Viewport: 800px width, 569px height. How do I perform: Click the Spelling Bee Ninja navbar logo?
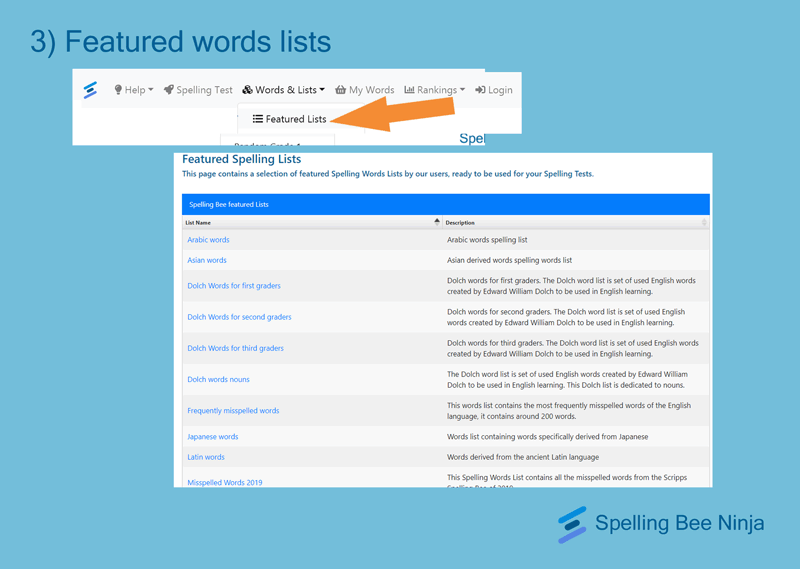tap(90, 90)
